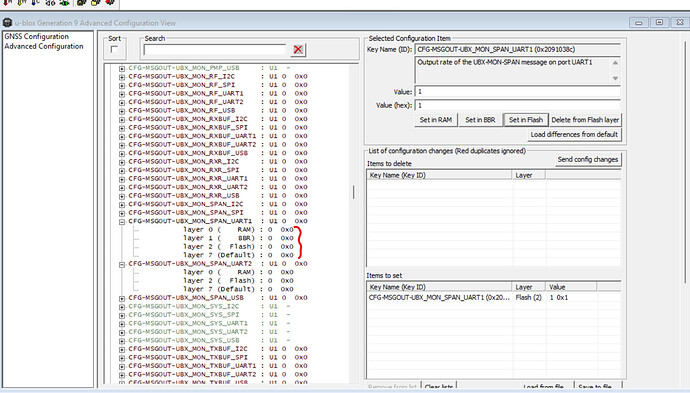Click the Set in RAM button
This screenshot has width=690, height=393.
click(436, 120)
